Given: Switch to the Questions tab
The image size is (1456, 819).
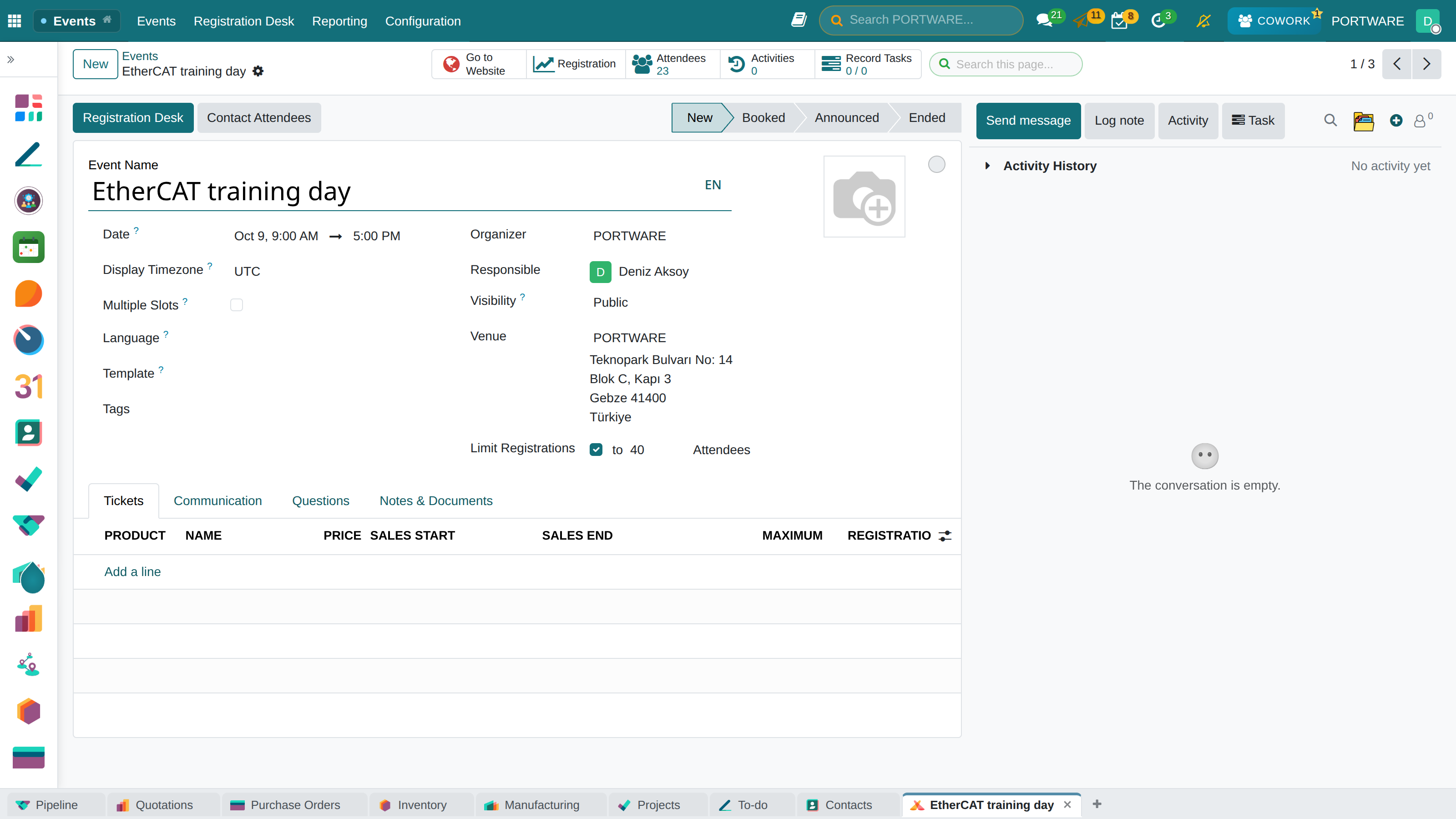Looking at the screenshot, I should (x=320, y=501).
